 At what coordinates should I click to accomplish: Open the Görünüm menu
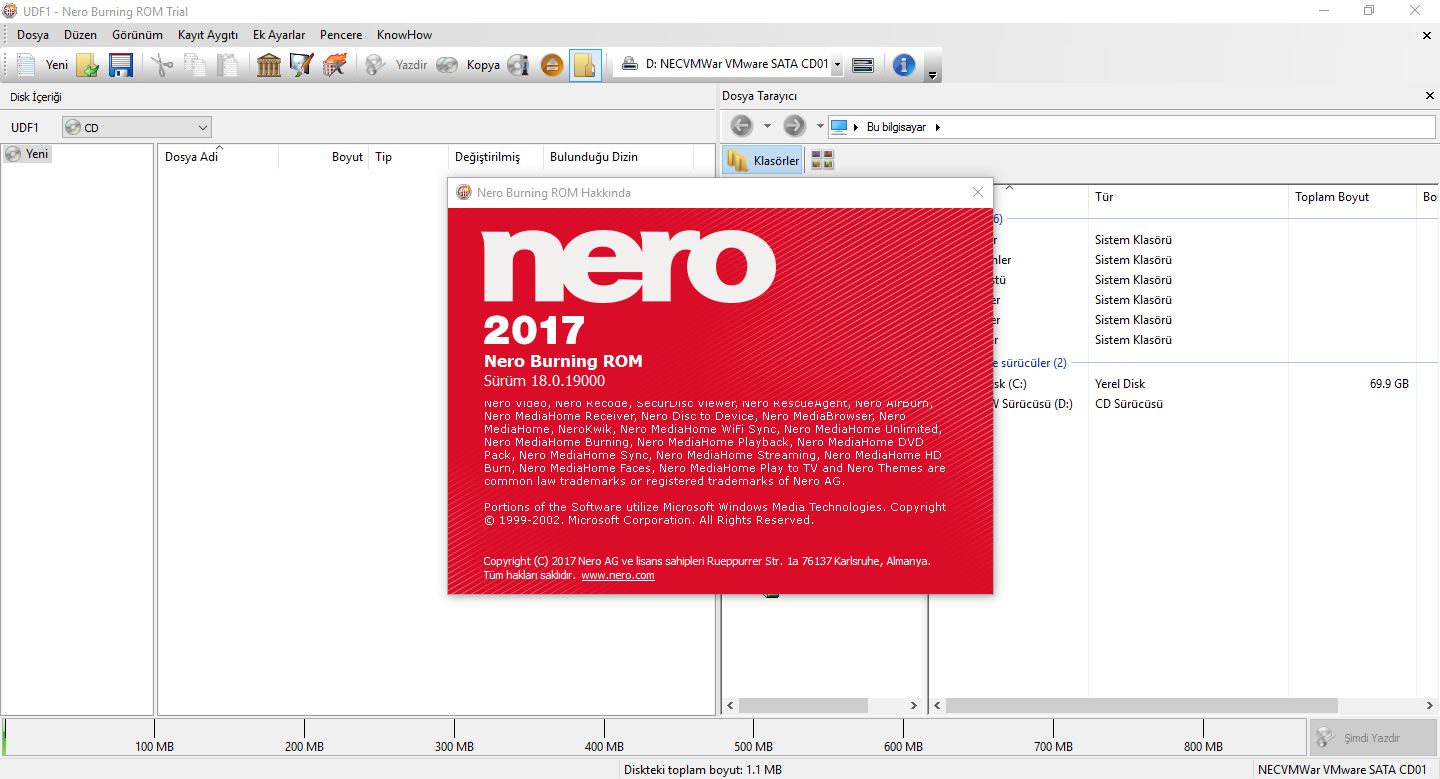coord(138,35)
